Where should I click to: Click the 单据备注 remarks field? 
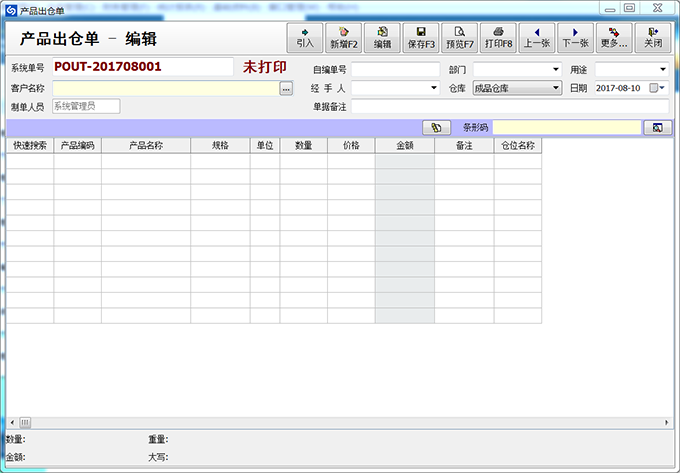click(510, 107)
